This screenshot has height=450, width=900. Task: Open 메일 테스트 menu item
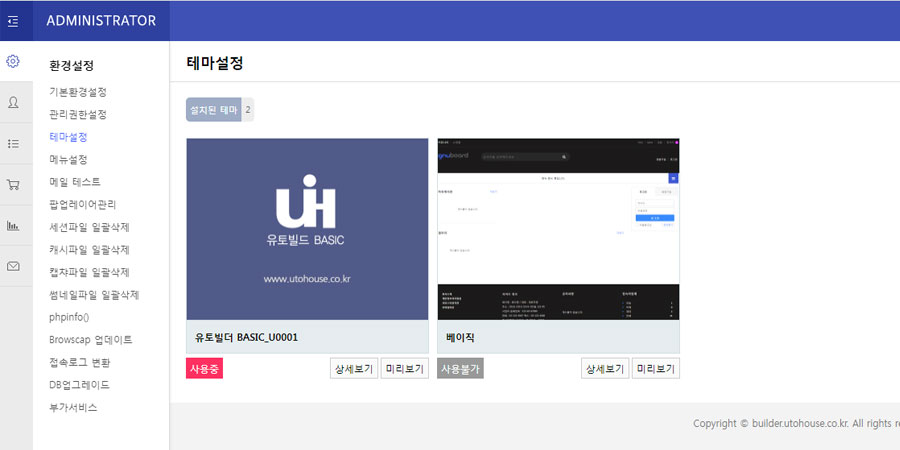click(75, 182)
